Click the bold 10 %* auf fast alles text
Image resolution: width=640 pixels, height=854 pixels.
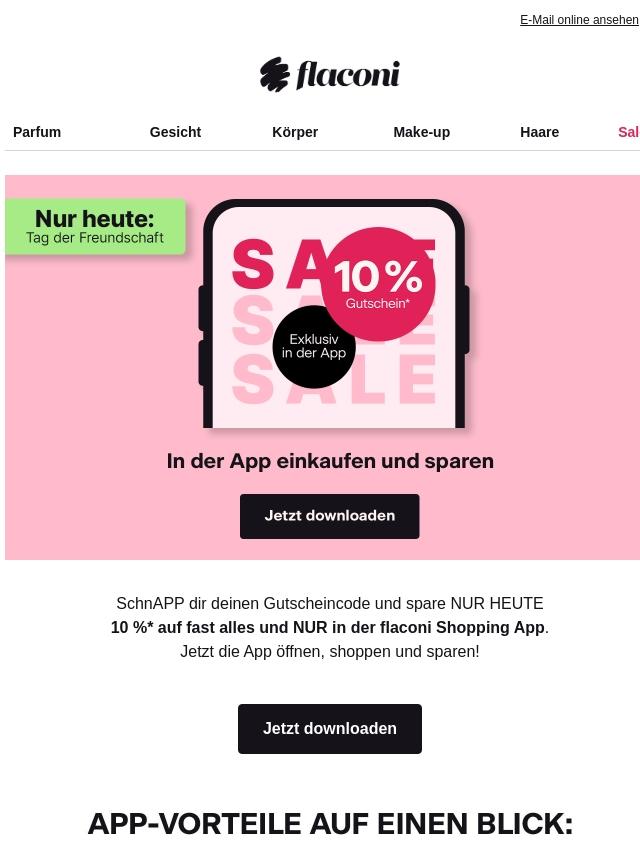coord(328,627)
